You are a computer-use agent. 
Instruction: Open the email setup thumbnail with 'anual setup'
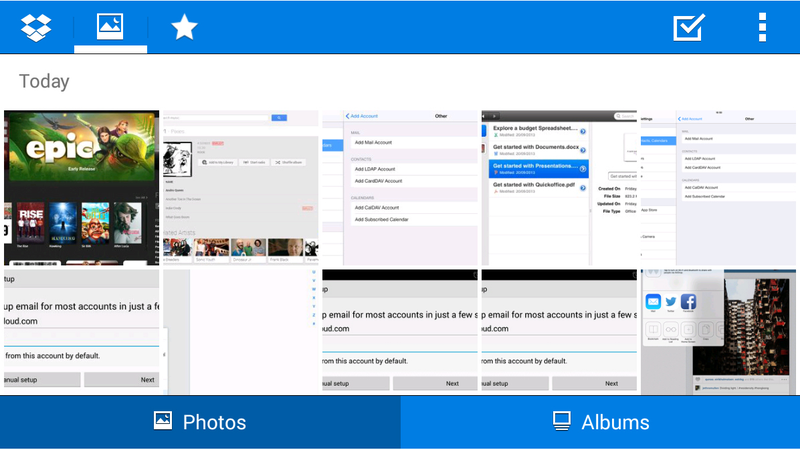82,332
